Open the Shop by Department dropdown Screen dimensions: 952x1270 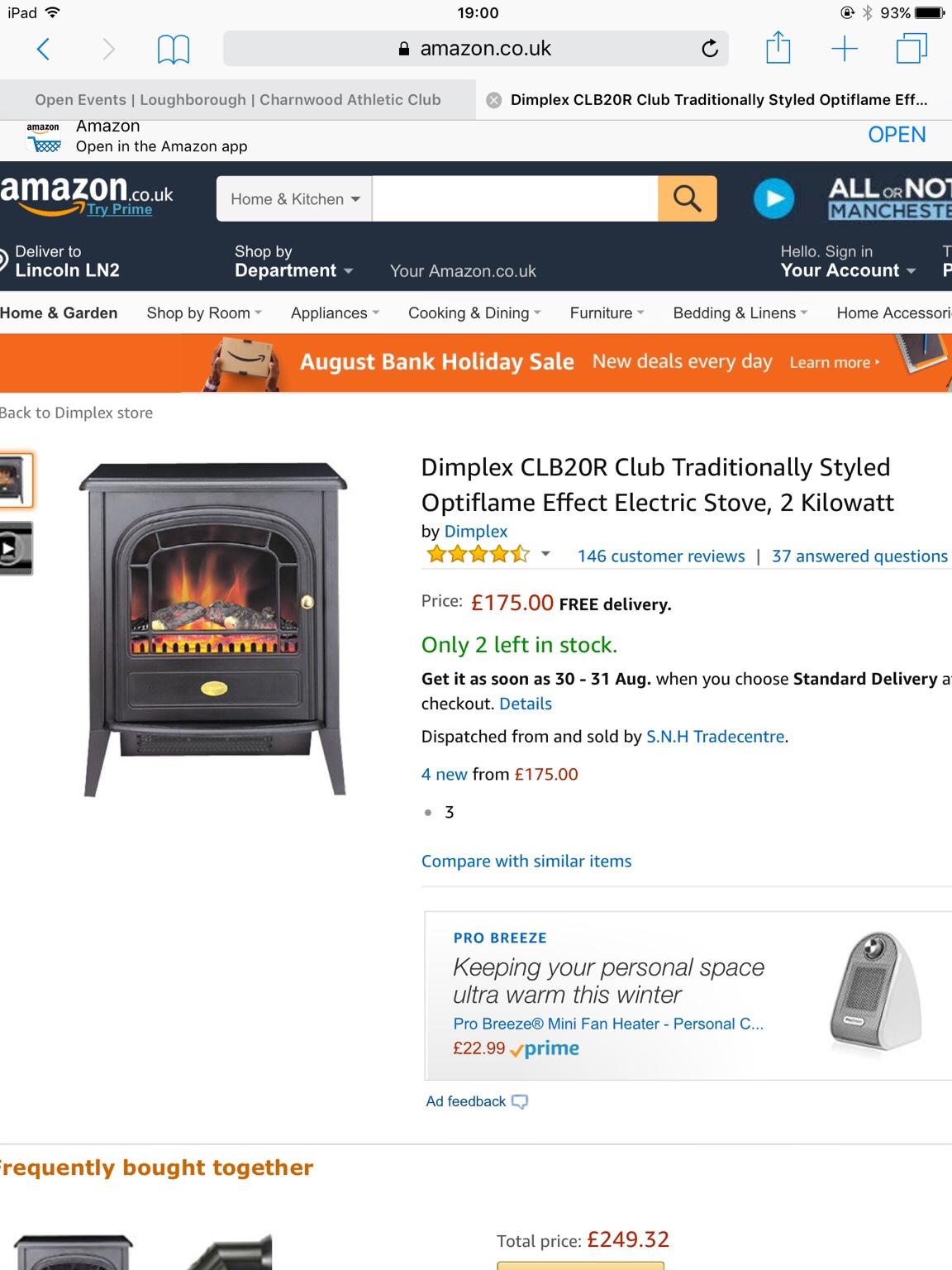[293, 261]
